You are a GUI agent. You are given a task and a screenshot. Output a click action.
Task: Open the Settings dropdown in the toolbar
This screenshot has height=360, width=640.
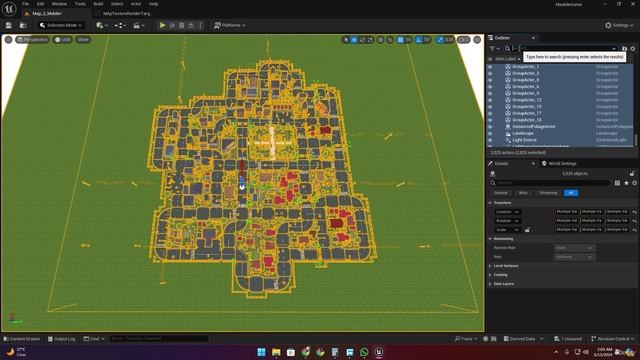tap(619, 25)
